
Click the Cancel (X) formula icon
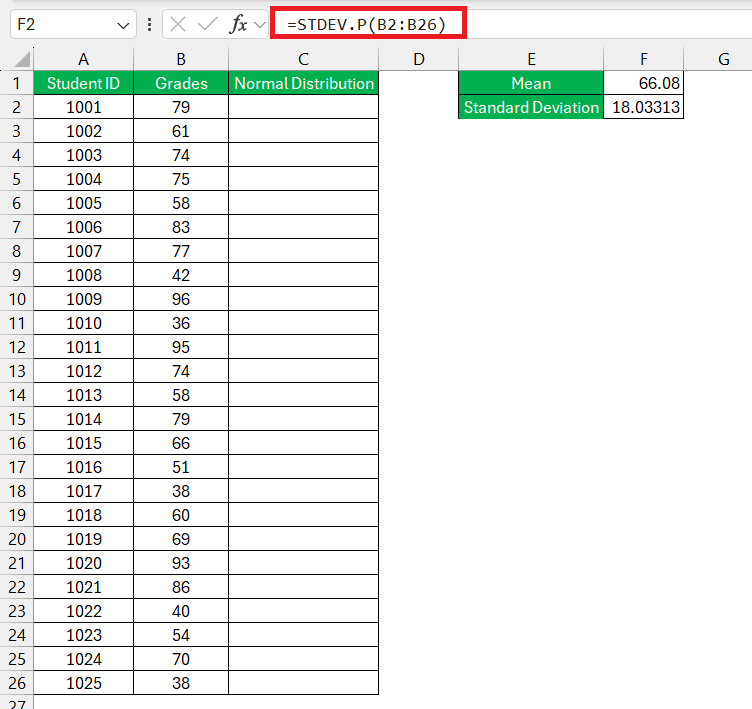pyautogui.click(x=178, y=24)
